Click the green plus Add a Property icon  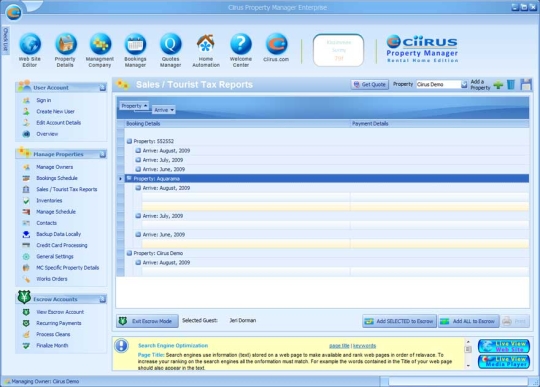pos(498,84)
